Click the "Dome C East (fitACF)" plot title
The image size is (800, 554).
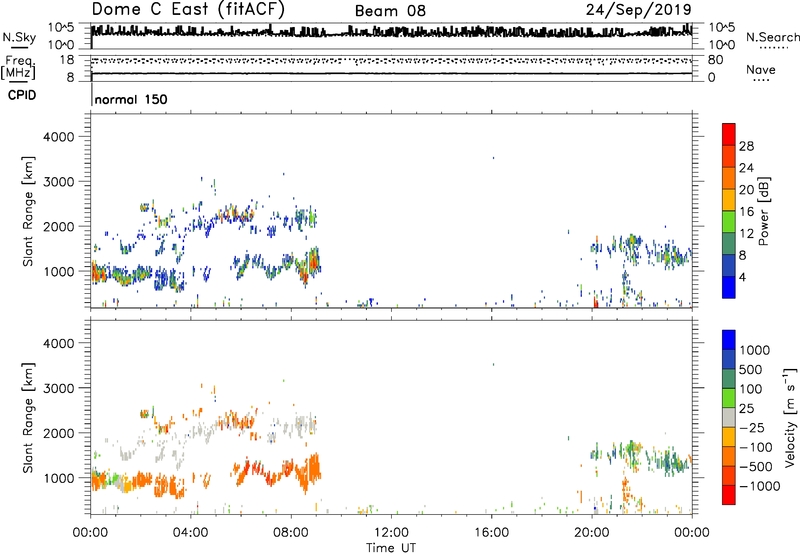pos(188,10)
